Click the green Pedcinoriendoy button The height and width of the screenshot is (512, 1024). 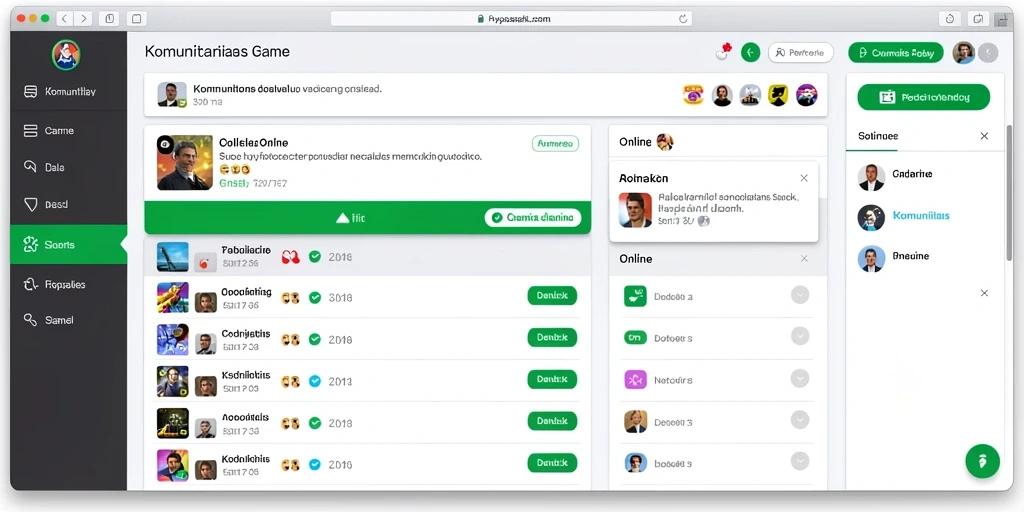[923, 97]
